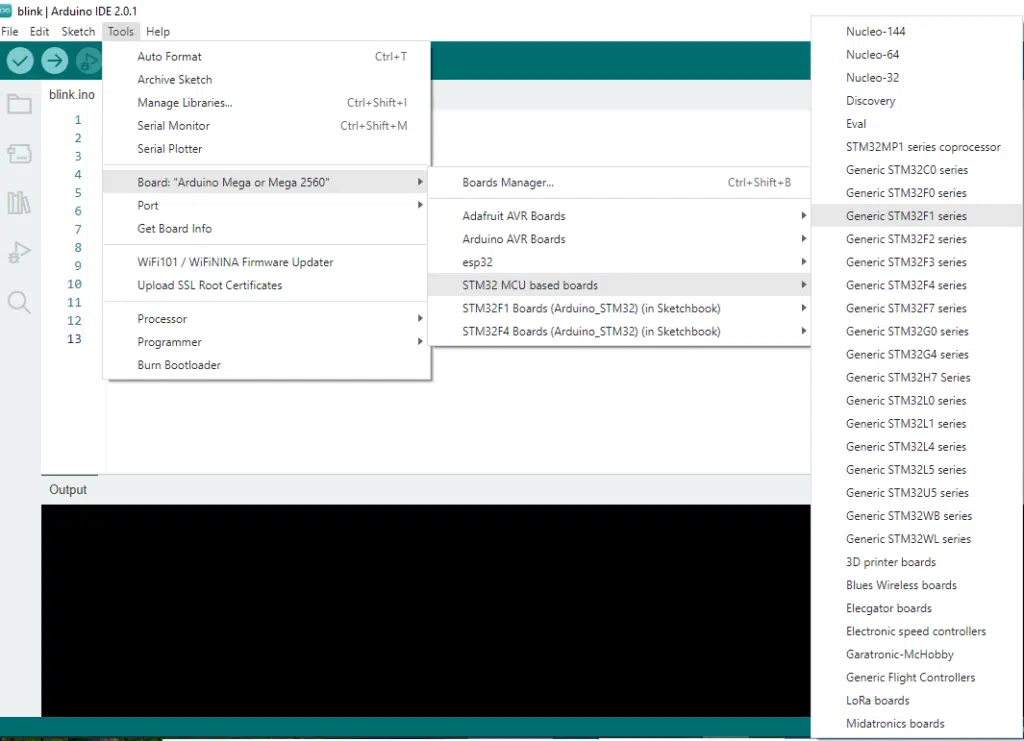Select Garatronic-McHobby boards
This screenshot has width=1024, height=741.
(917, 654)
